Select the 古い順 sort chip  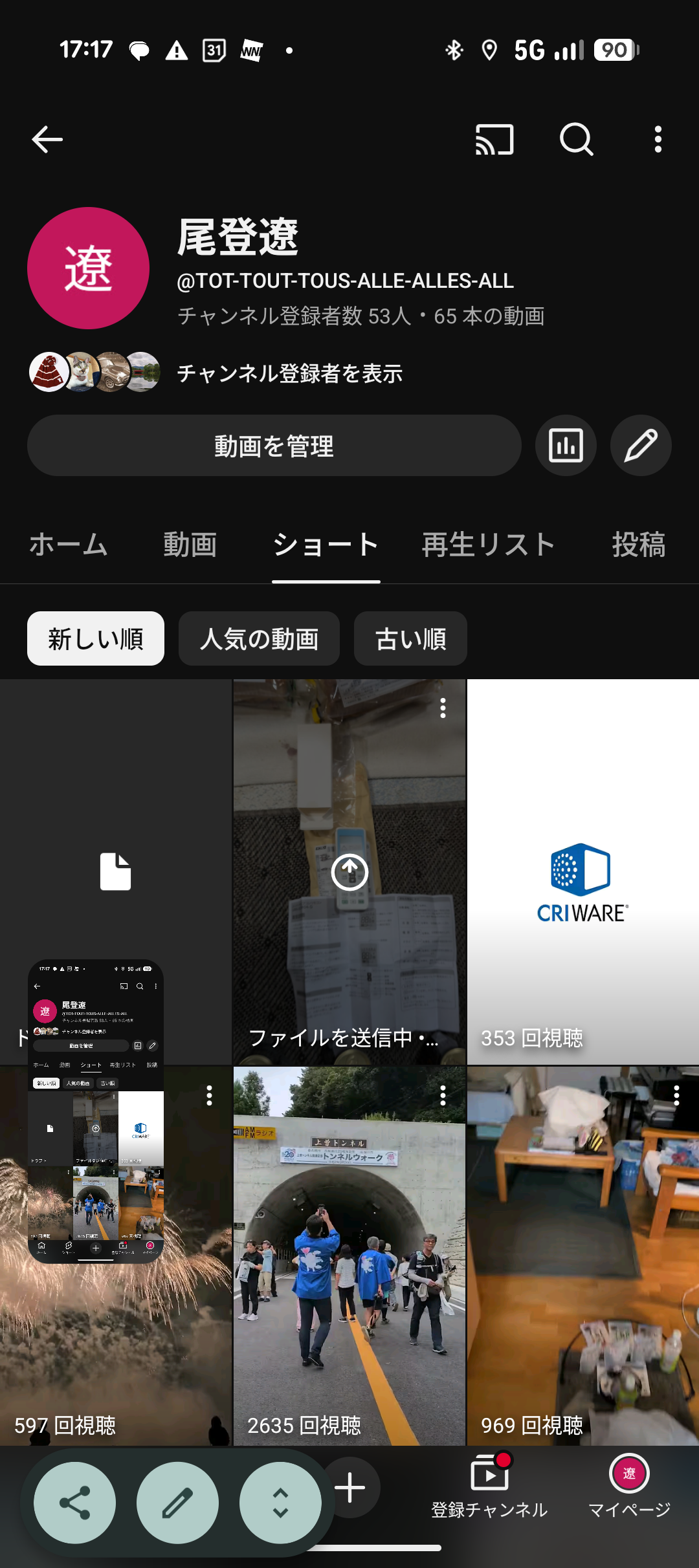tap(410, 639)
